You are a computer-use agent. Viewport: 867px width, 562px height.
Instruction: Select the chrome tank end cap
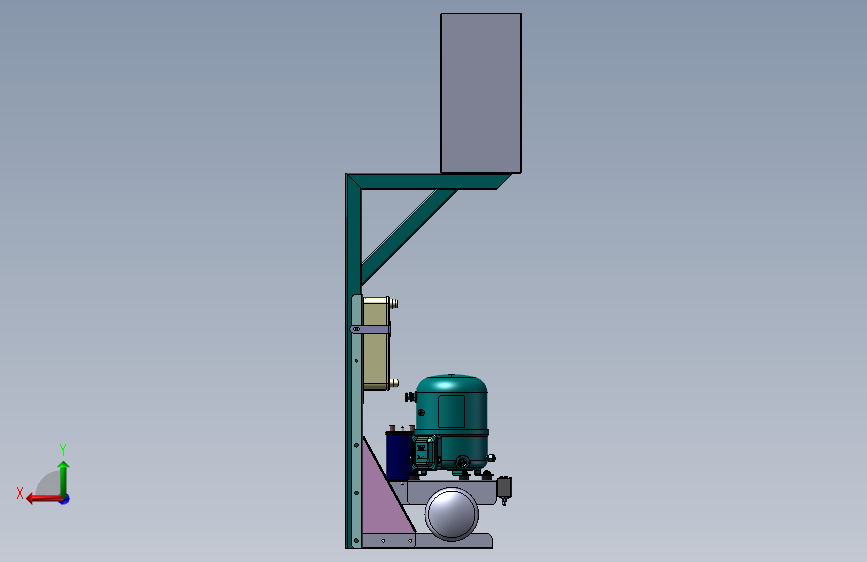[451, 514]
